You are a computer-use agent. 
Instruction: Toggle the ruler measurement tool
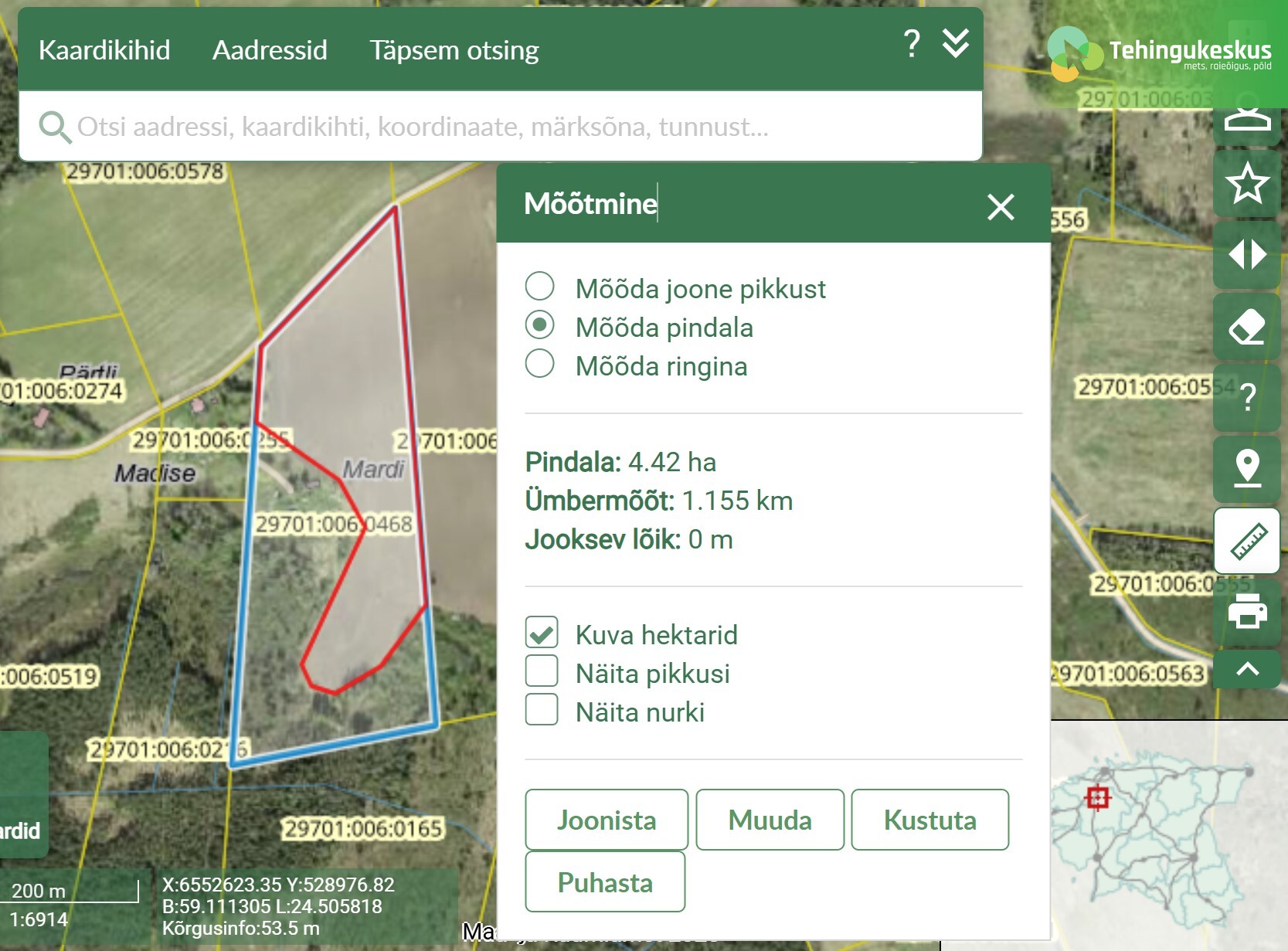(1246, 541)
